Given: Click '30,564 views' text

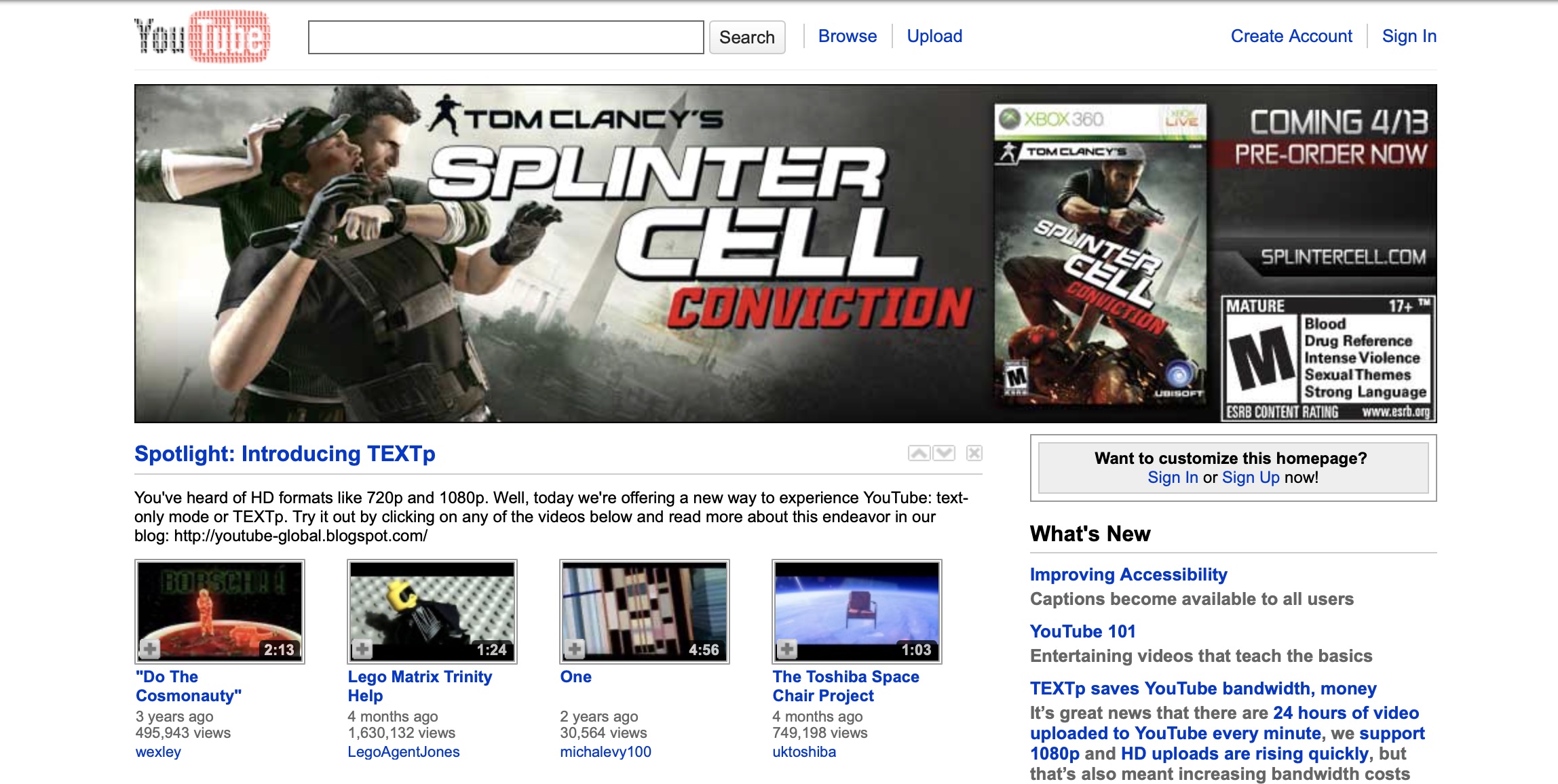Looking at the screenshot, I should tap(604, 732).
